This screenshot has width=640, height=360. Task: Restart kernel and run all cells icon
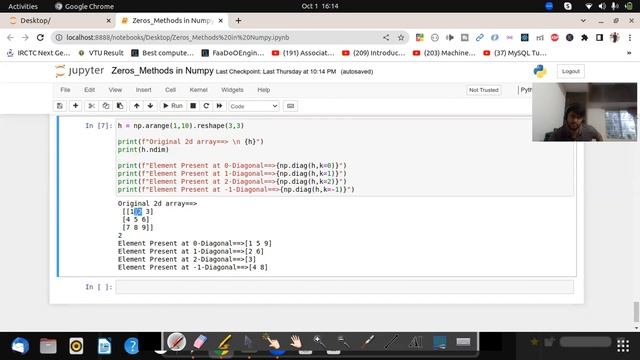tap(220, 106)
